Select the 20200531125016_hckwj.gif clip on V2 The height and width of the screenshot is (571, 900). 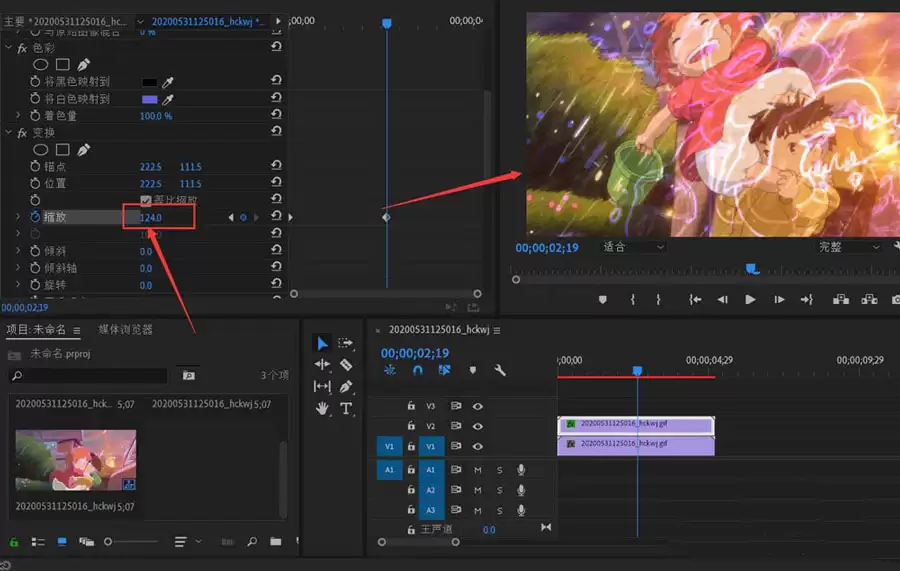636,425
